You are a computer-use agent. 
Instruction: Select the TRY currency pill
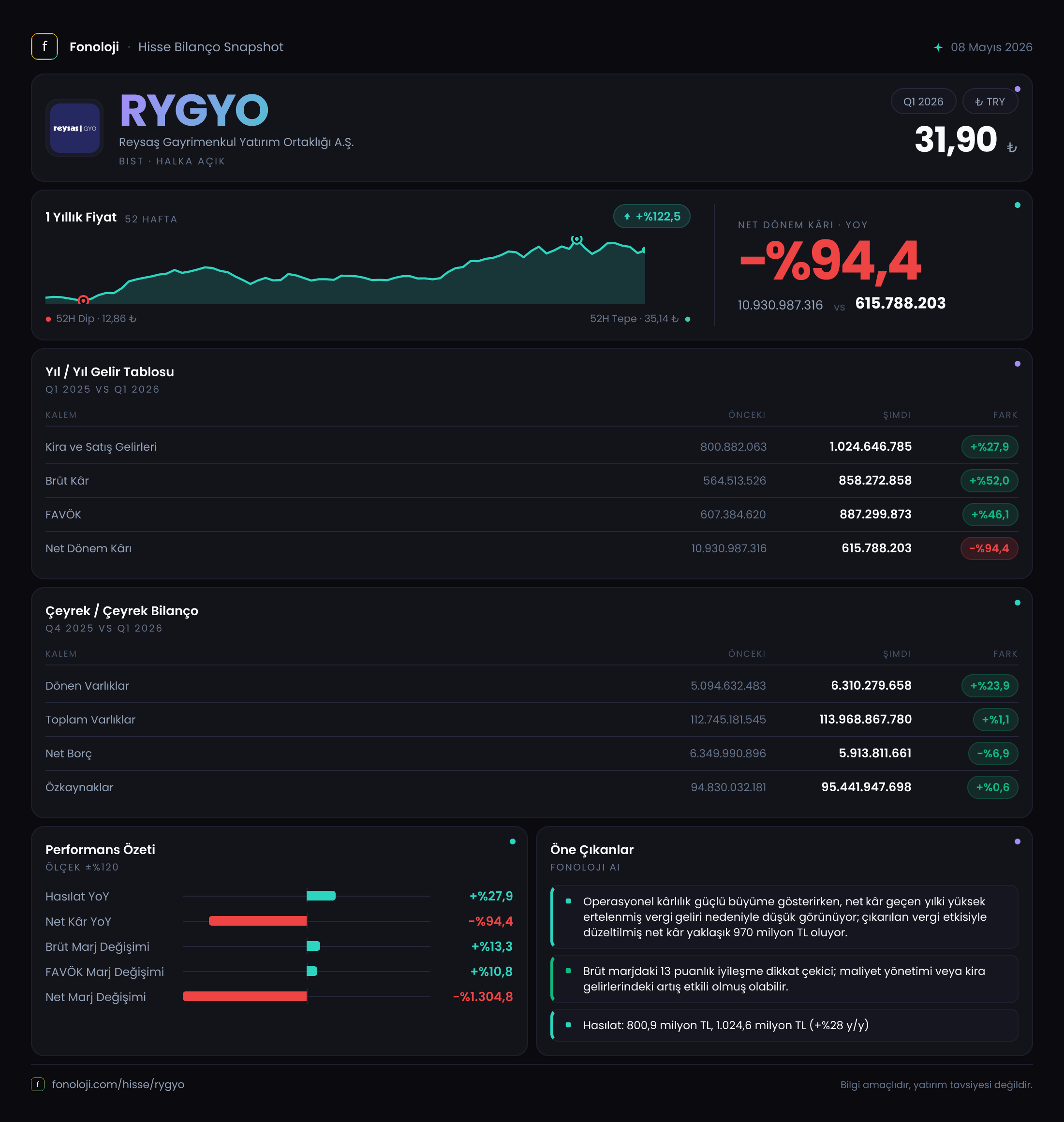pyautogui.click(x=990, y=102)
